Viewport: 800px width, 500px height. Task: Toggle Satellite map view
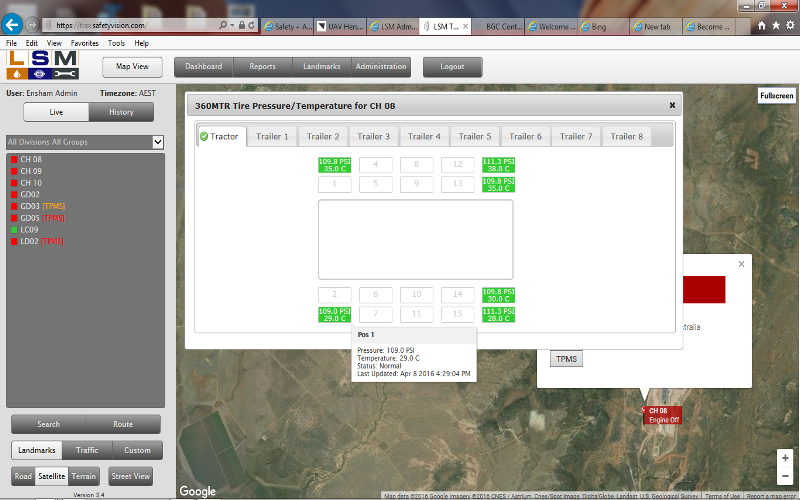pos(51,477)
